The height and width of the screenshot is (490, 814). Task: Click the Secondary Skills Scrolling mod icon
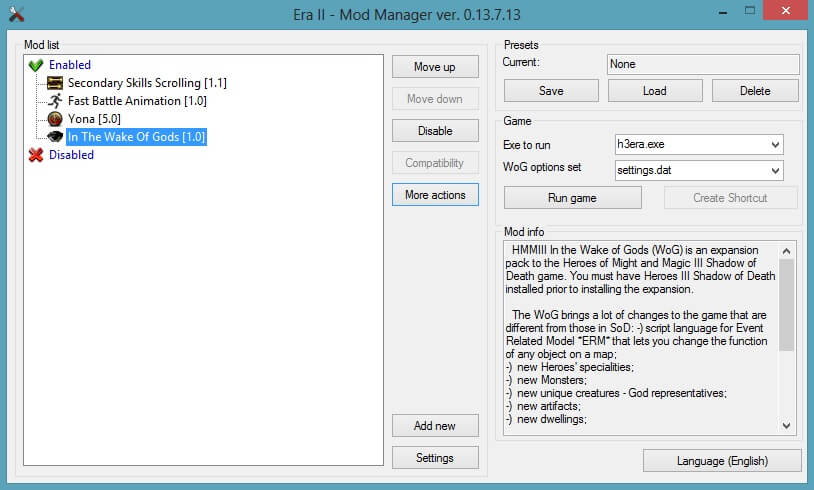pyautogui.click(x=55, y=83)
